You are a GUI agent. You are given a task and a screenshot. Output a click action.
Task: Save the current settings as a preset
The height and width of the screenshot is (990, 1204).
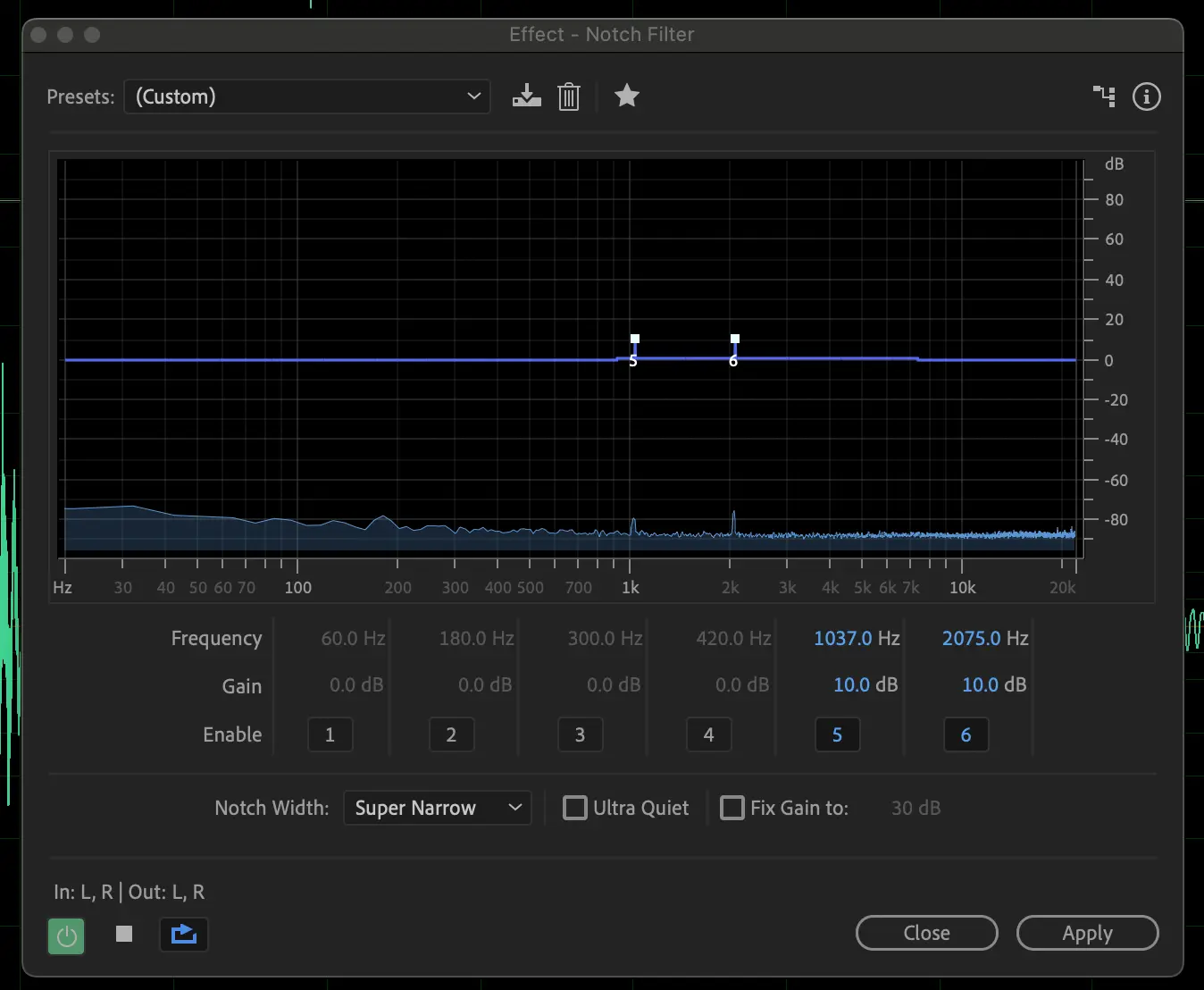526,96
